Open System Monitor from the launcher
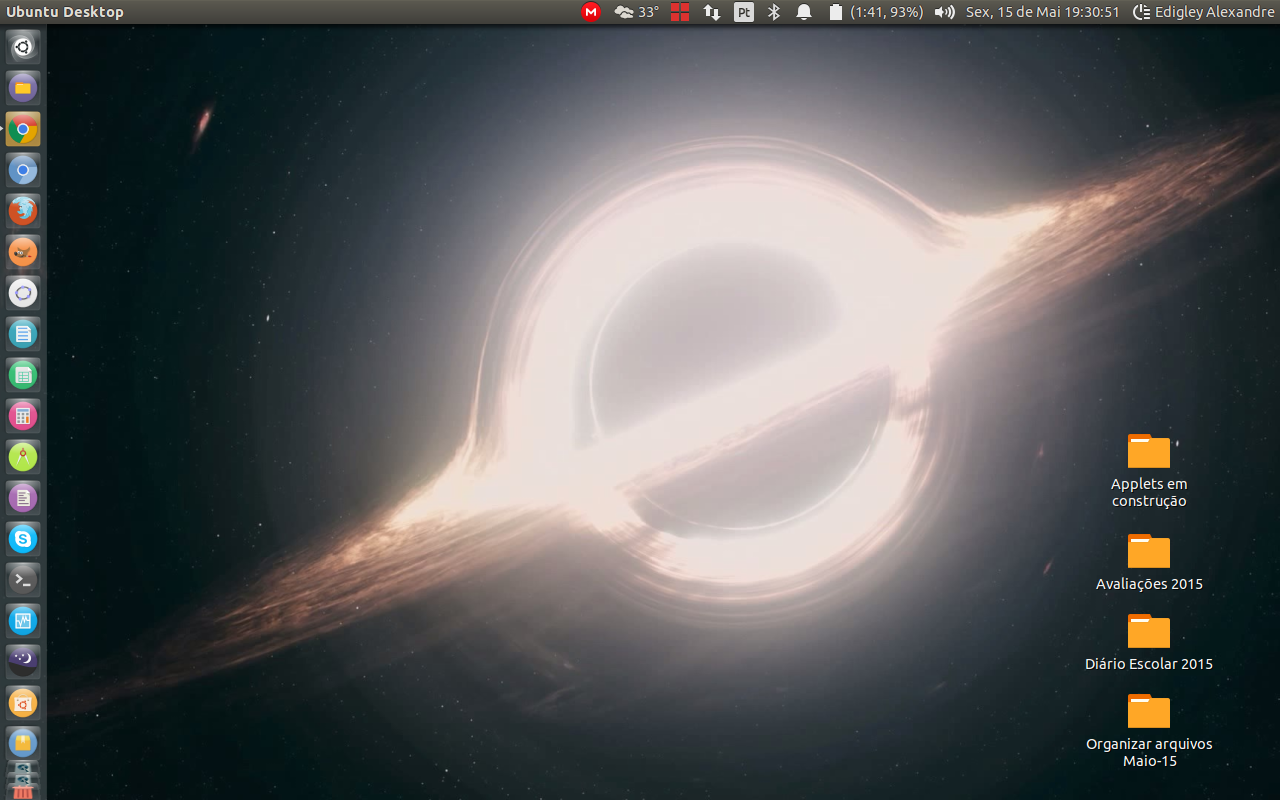 [23, 621]
